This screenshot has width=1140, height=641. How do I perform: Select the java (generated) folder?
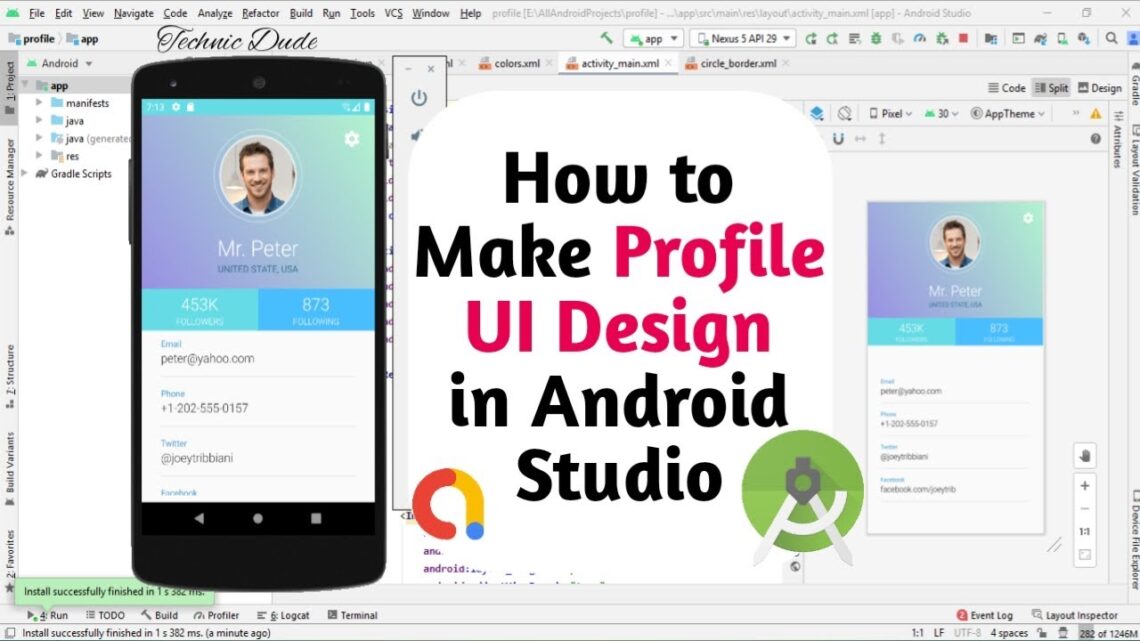(x=91, y=138)
